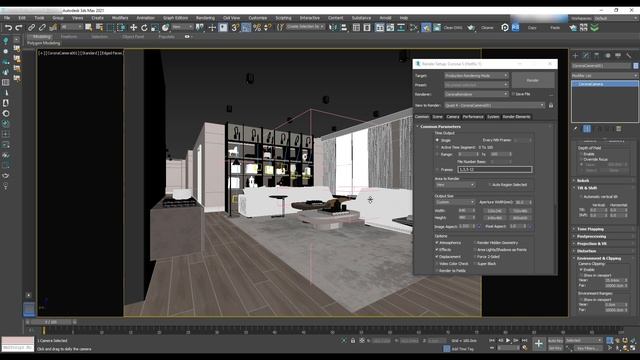The width and height of the screenshot is (640, 360).
Task: Click the Redo arrow icon
Action: click(x=19, y=27)
